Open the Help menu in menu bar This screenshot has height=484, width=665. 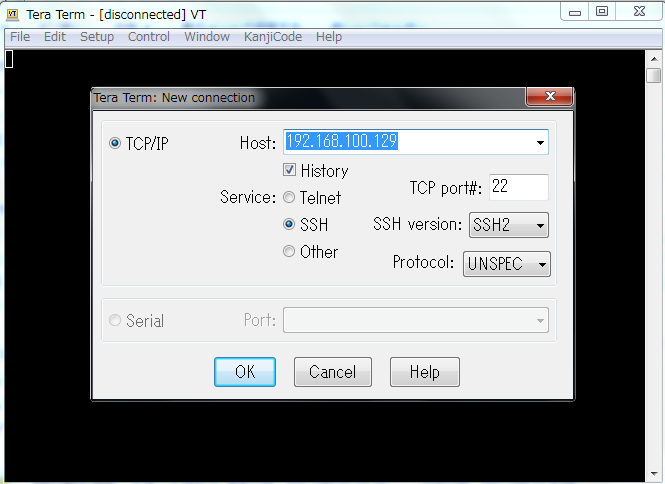click(329, 37)
